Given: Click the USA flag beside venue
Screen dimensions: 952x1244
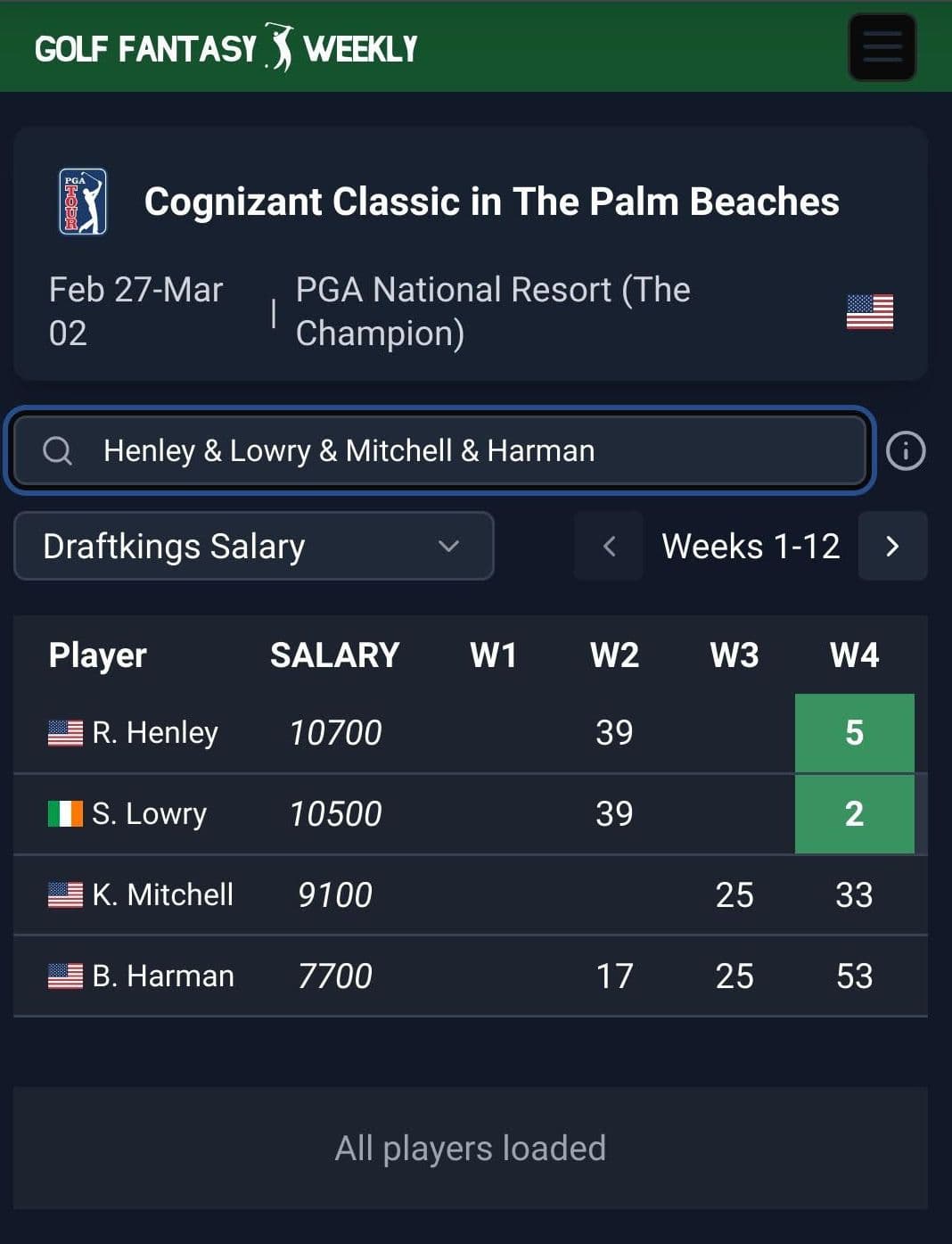Looking at the screenshot, I should [869, 312].
